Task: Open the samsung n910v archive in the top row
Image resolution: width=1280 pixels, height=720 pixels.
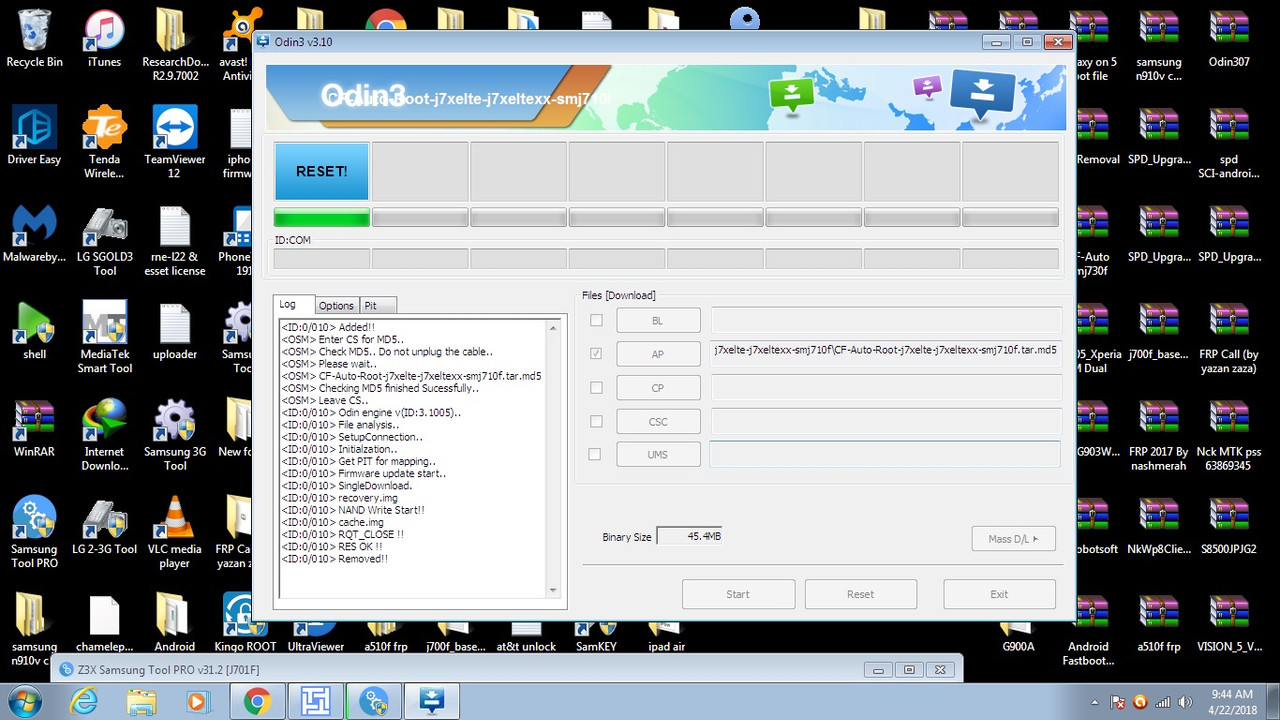Action: tap(1158, 46)
